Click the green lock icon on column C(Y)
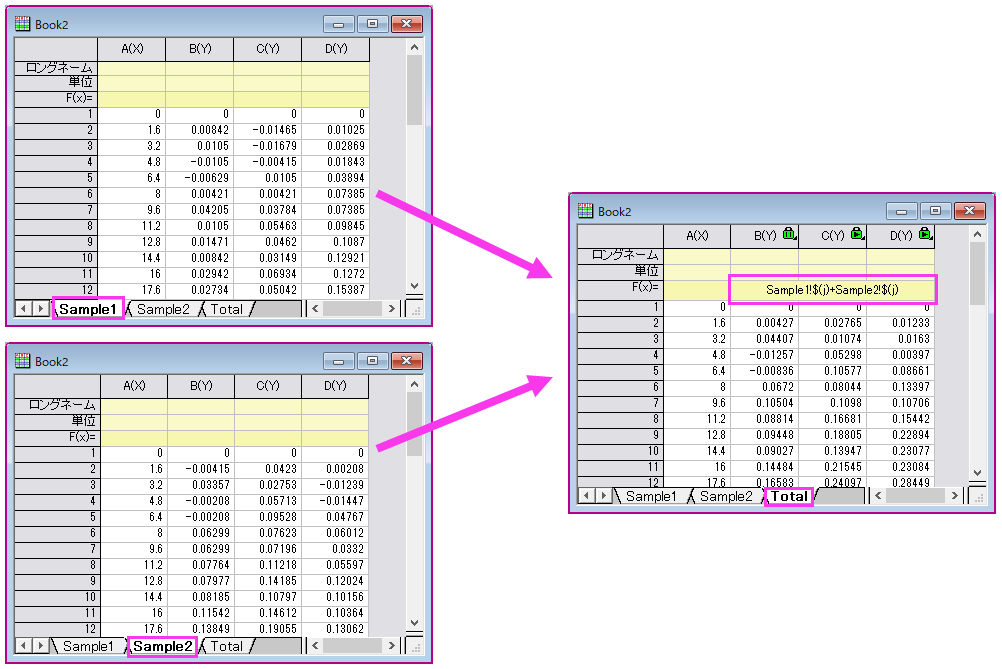This screenshot has height=669, width=1002. click(856, 235)
